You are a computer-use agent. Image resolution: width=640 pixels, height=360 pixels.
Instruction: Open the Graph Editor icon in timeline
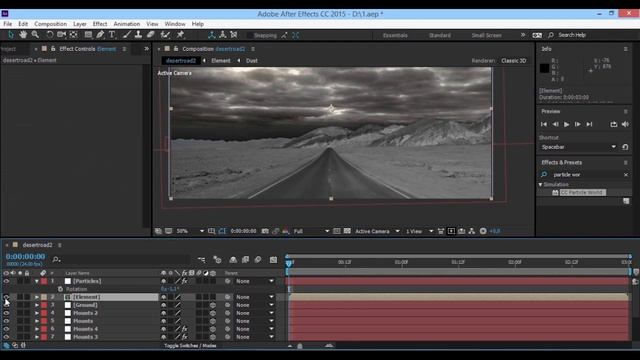273,260
